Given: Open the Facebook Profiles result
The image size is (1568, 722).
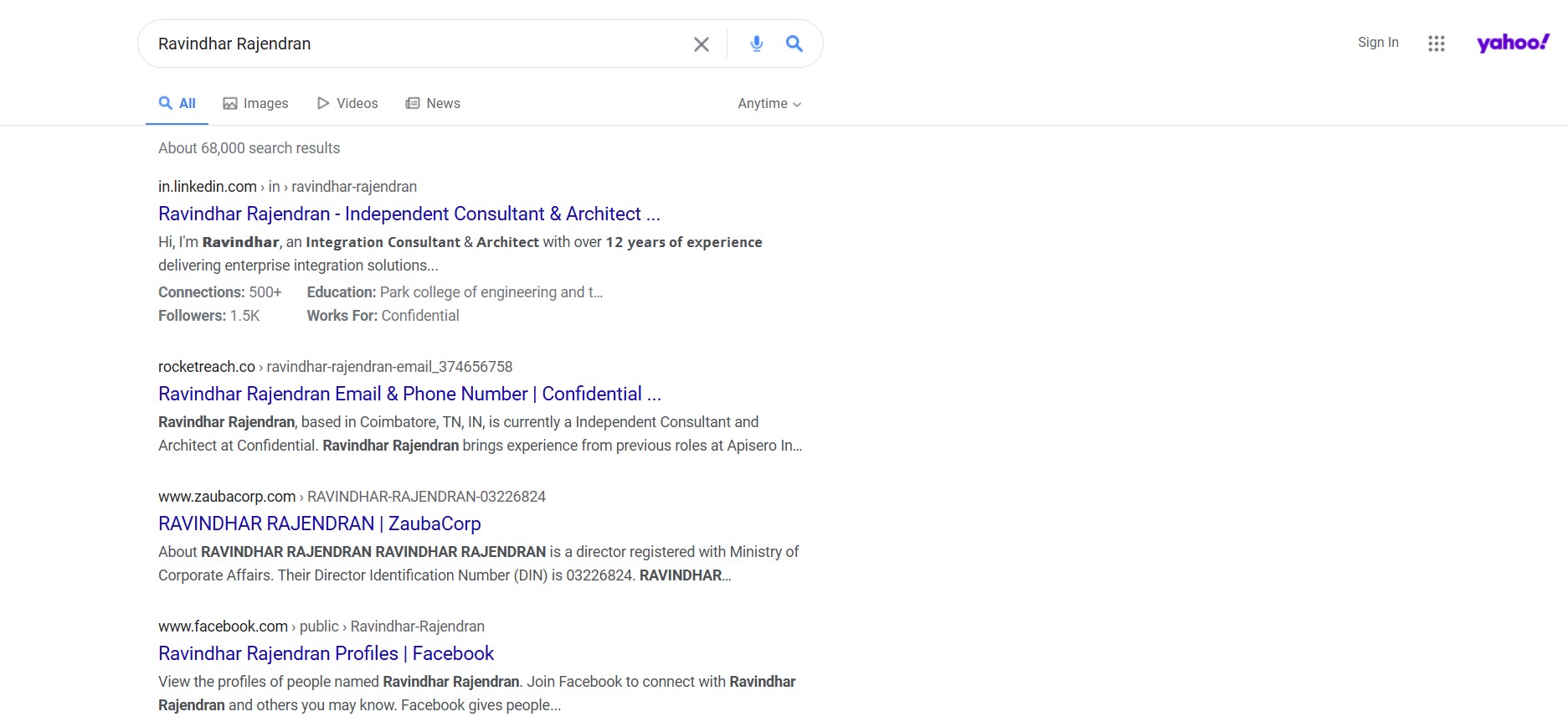Looking at the screenshot, I should pyautogui.click(x=326, y=654).
